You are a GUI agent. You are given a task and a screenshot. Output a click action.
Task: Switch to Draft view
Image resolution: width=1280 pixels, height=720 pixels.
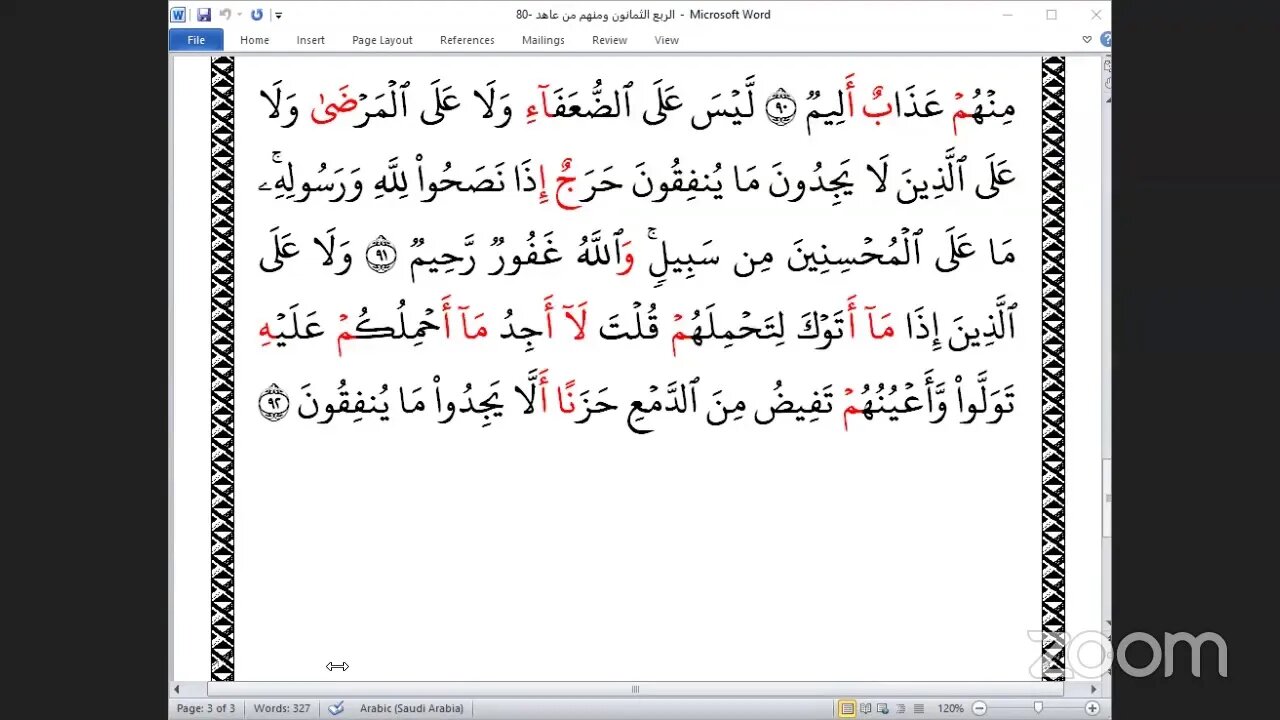[917, 708]
